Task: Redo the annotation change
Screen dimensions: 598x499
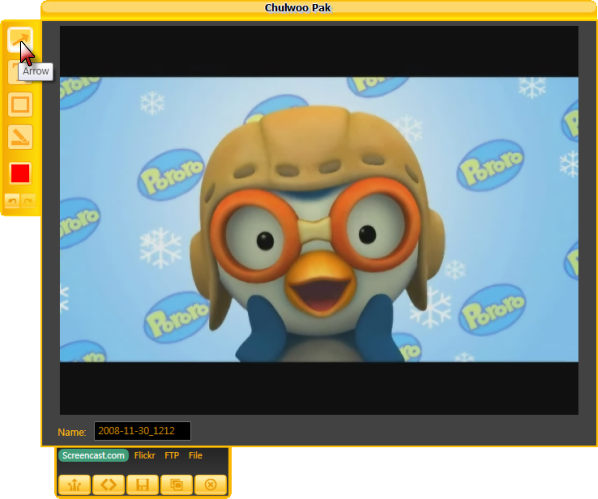Action: 28,201
